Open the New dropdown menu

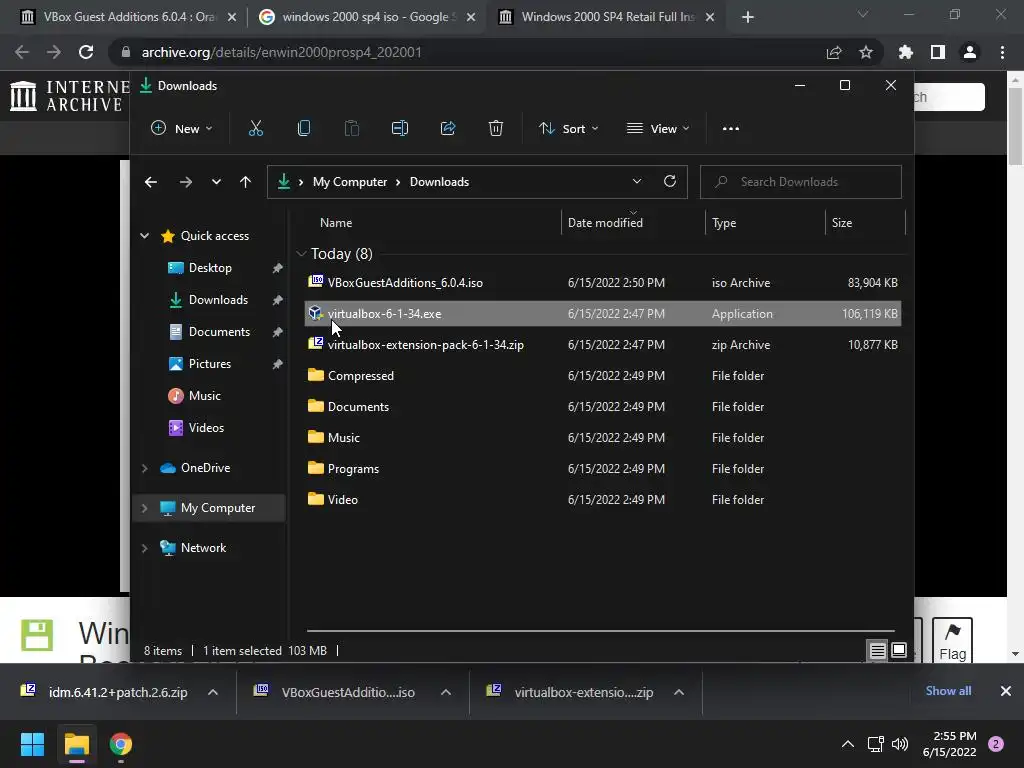tap(182, 129)
